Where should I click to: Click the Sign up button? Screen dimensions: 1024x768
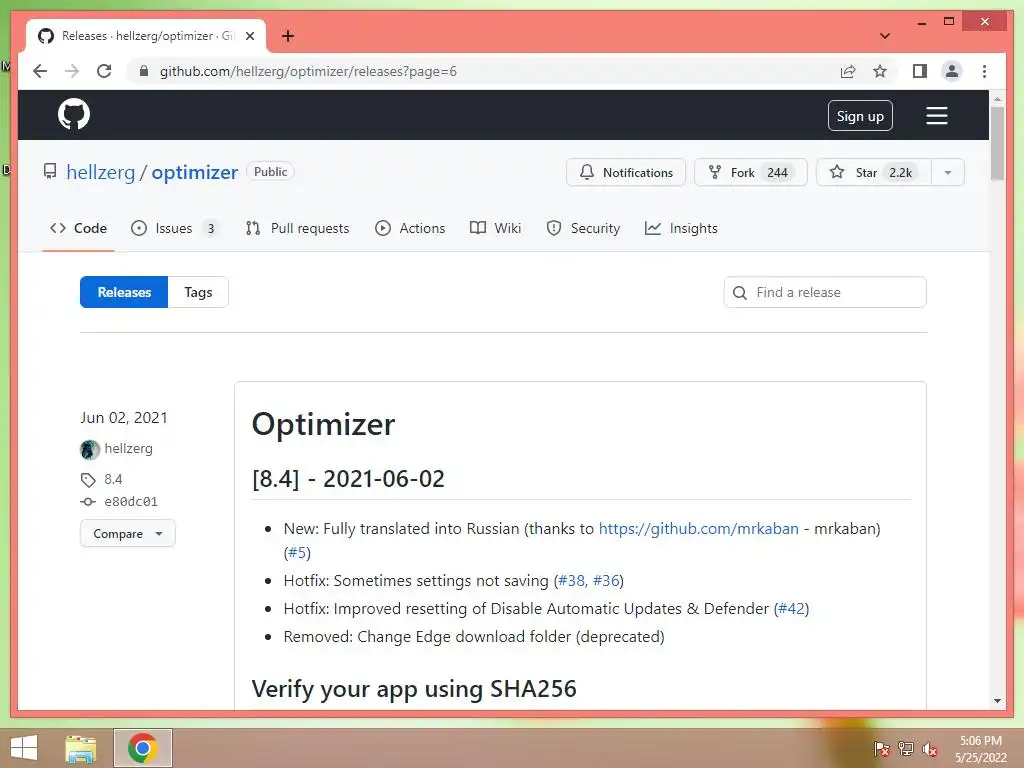860,116
